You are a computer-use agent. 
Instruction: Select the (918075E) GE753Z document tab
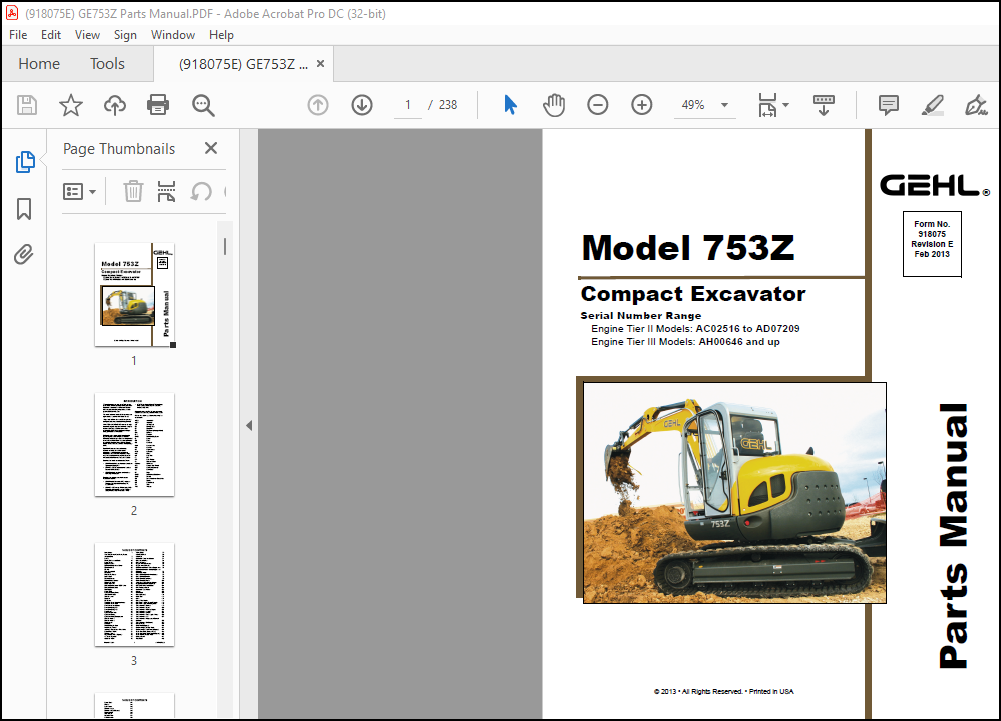point(243,64)
